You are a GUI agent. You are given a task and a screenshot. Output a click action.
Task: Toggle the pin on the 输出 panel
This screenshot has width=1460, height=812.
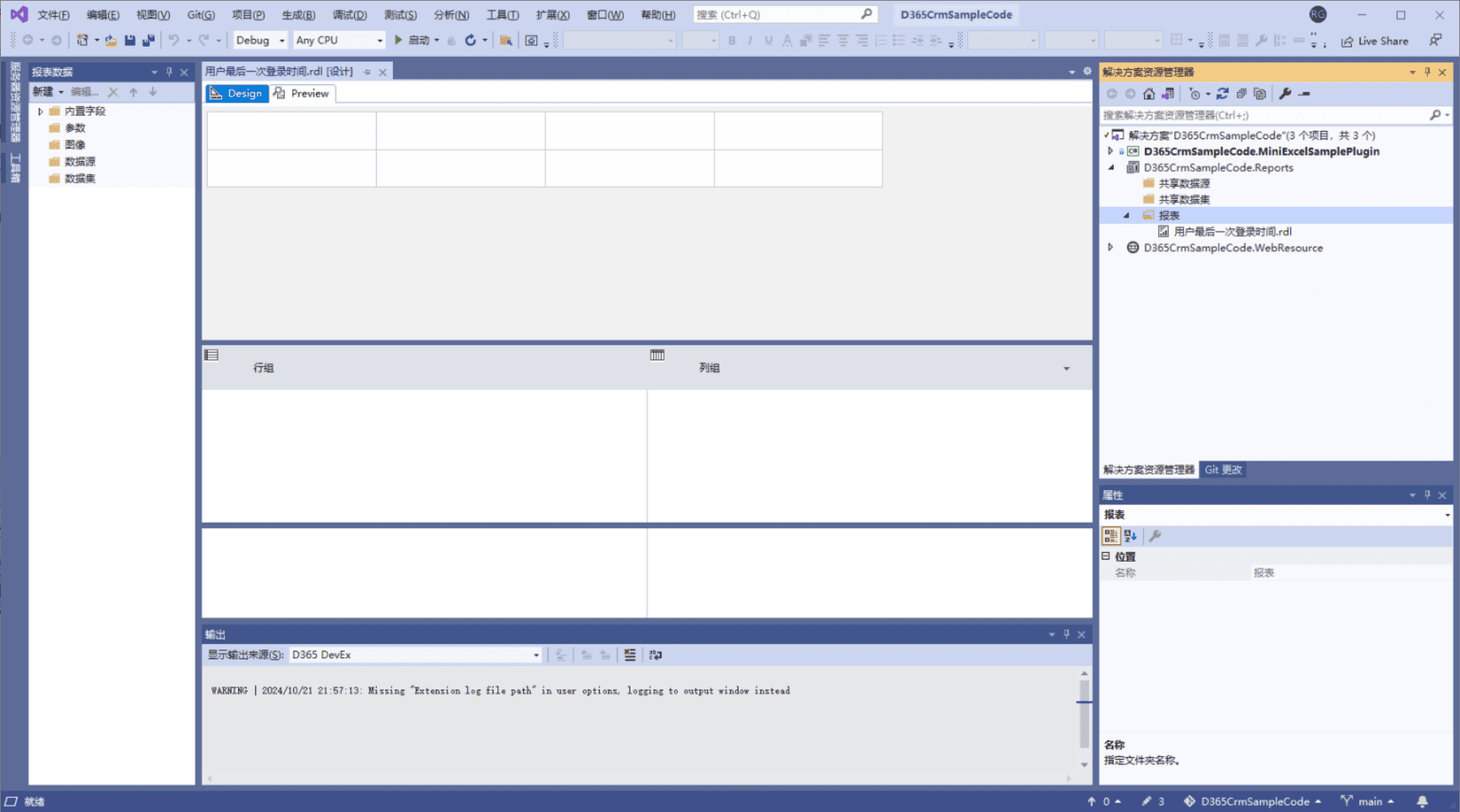pyautogui.click(x=1066, y=635)
